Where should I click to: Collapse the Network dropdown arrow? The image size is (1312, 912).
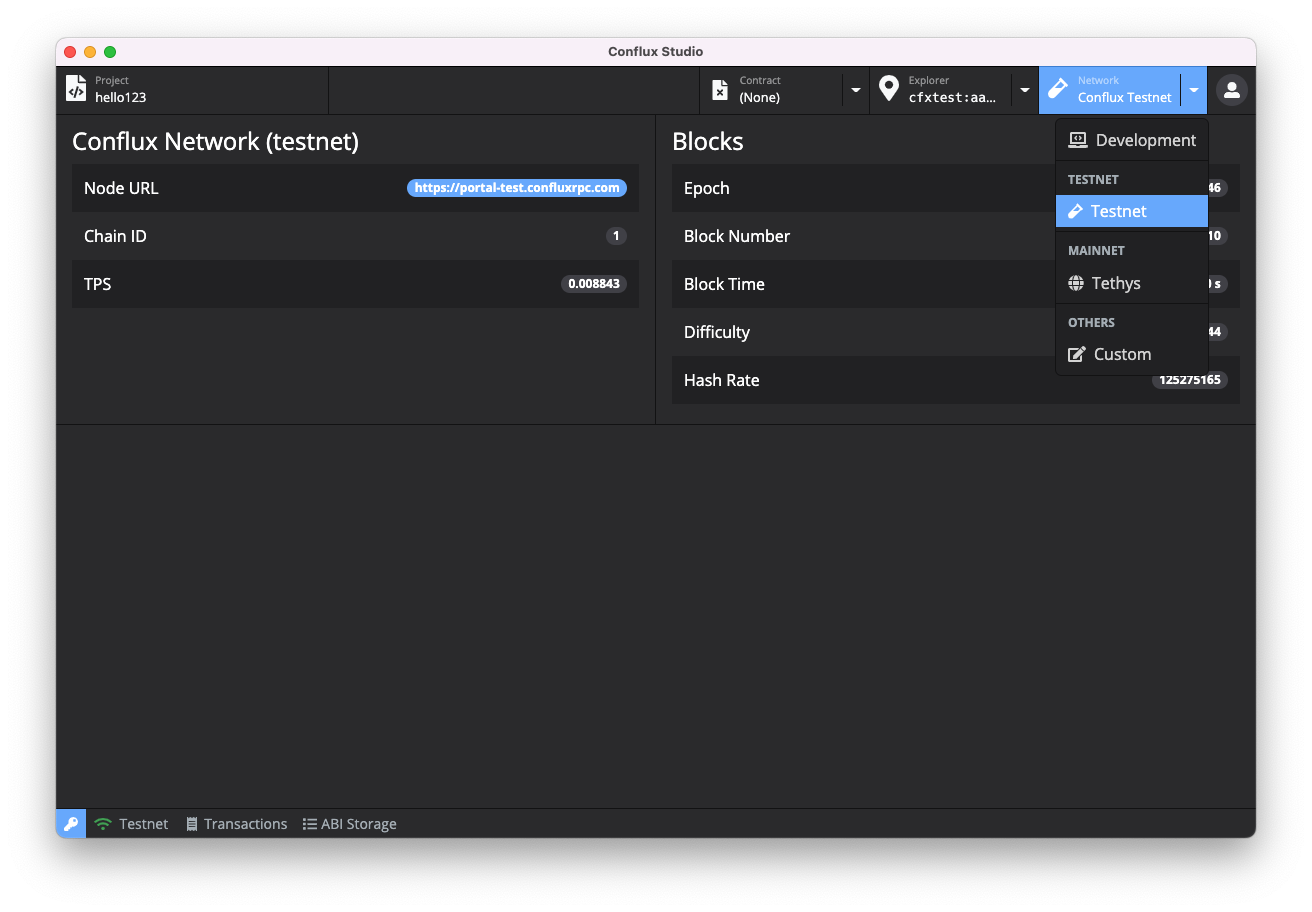[x=1194, y=90]
